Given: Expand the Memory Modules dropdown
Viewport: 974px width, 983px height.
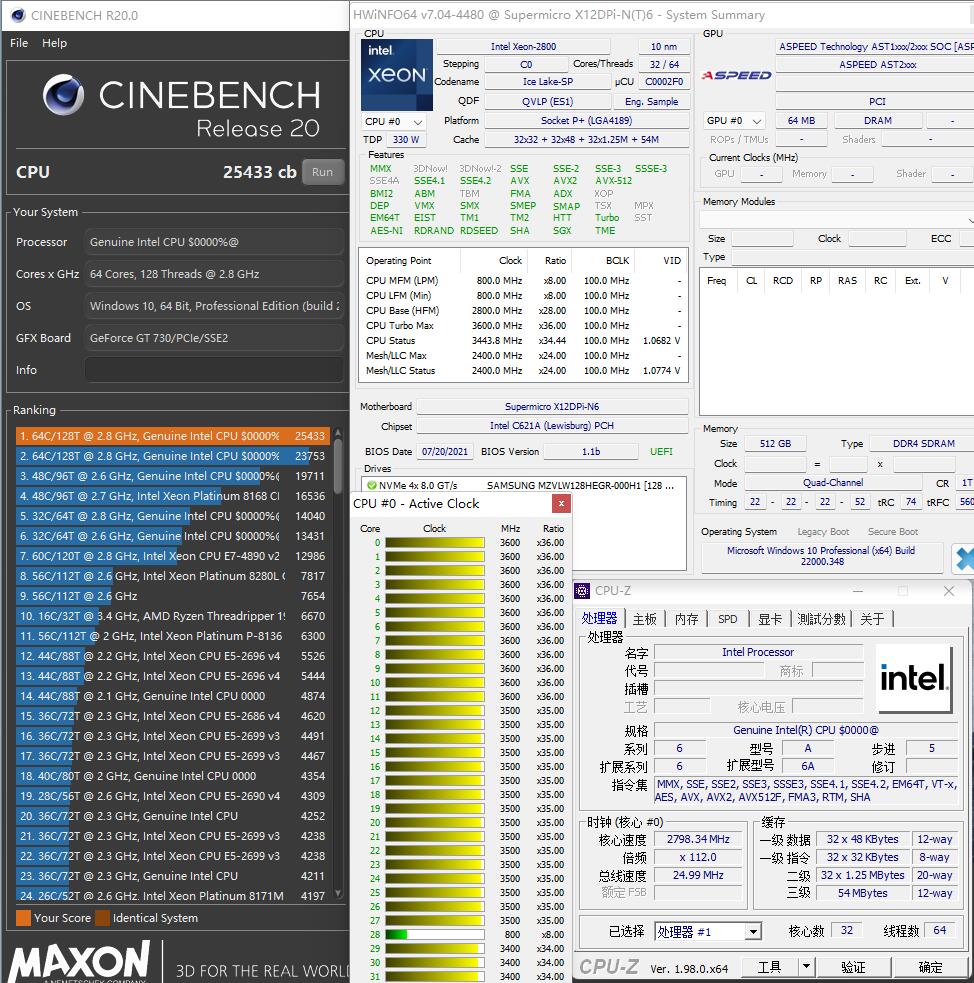Looking at the screenshot, I should 970,220.
